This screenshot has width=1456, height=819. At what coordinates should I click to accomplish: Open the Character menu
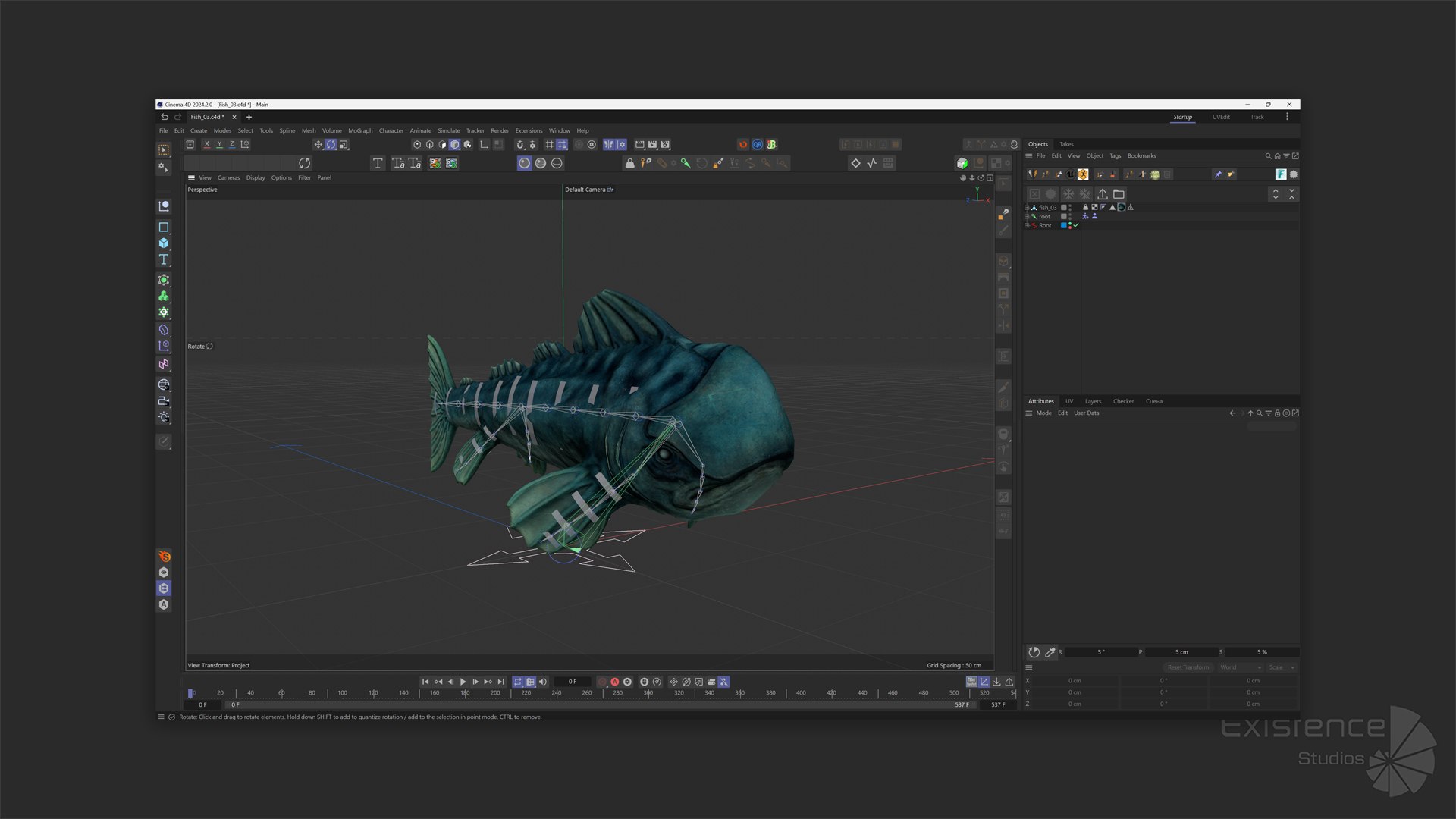click(x=391, y=130)
